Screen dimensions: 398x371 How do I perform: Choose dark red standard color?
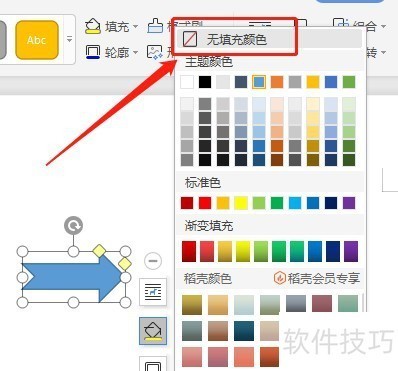pyautogui.click(x=187, y=203)
